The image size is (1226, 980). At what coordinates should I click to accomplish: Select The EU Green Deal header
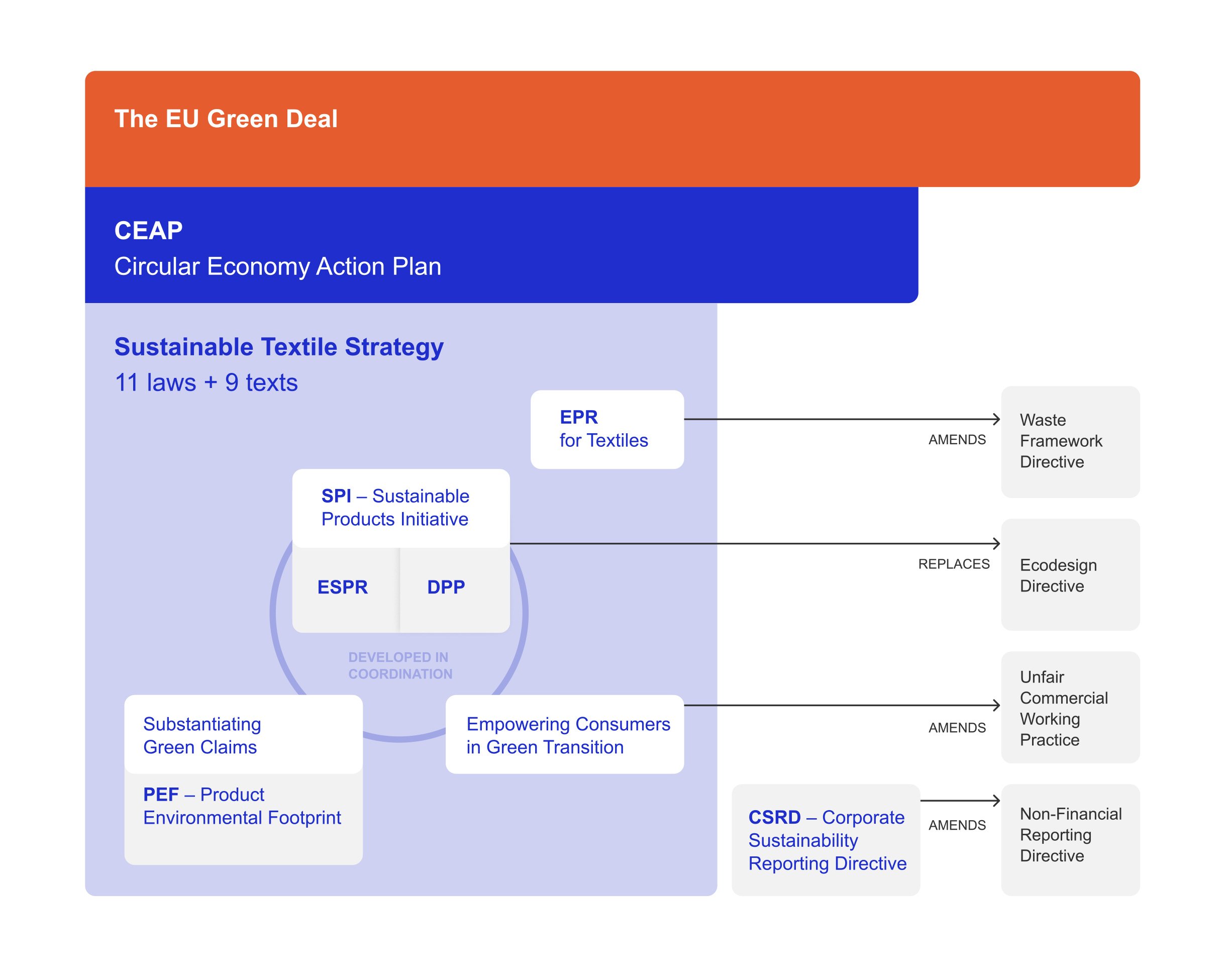pos(226,118)
